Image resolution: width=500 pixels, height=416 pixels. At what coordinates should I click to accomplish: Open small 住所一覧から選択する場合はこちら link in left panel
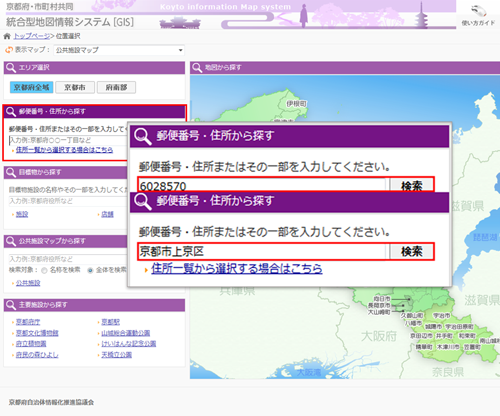tap(64, 150)
